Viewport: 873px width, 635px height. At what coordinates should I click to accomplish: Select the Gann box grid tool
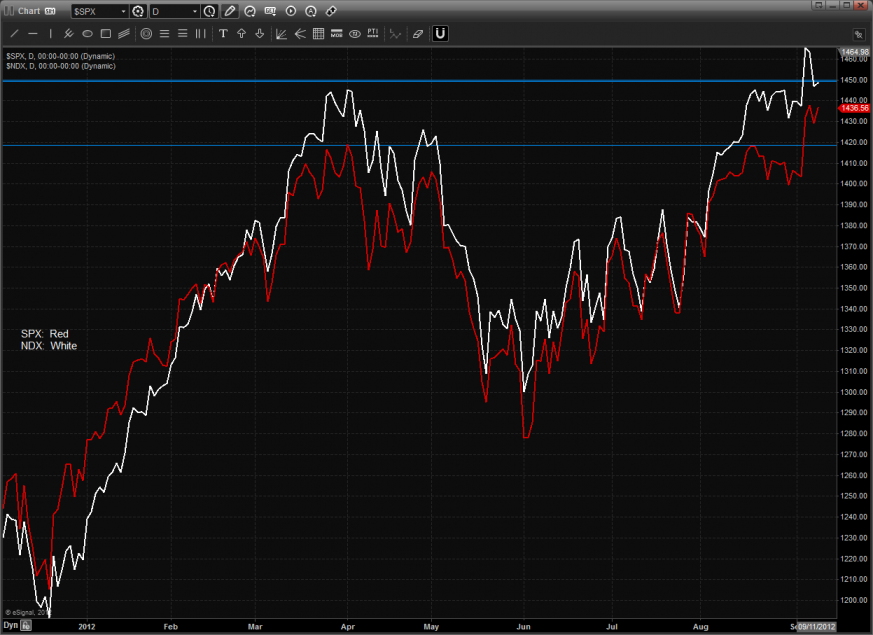[318, 34]
